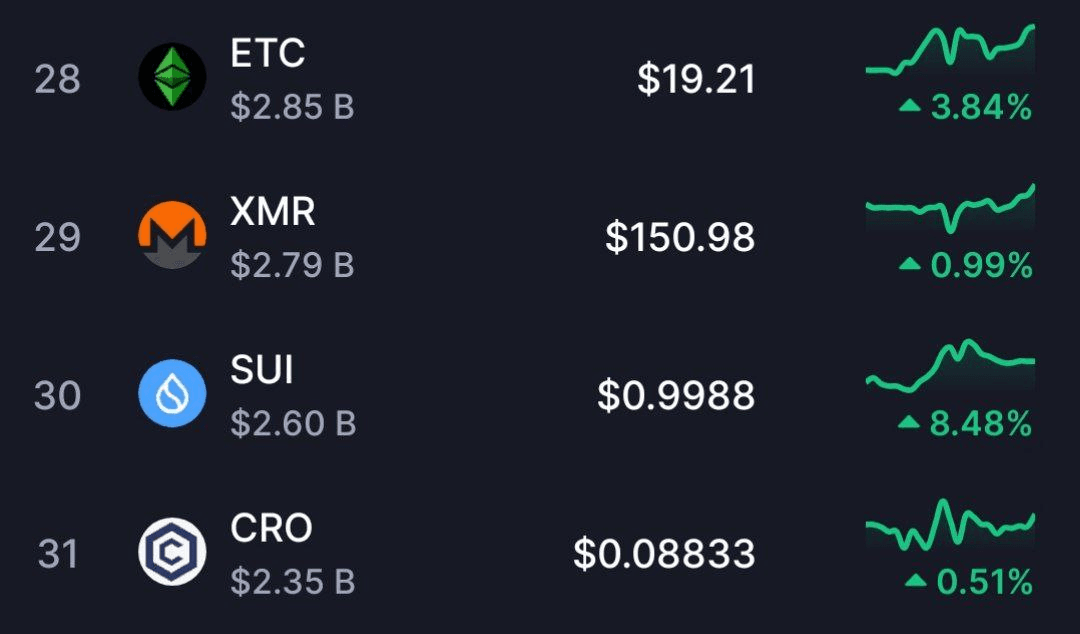View the SUI sparkline price chart

pyautogui.click(x=951, y=366)
